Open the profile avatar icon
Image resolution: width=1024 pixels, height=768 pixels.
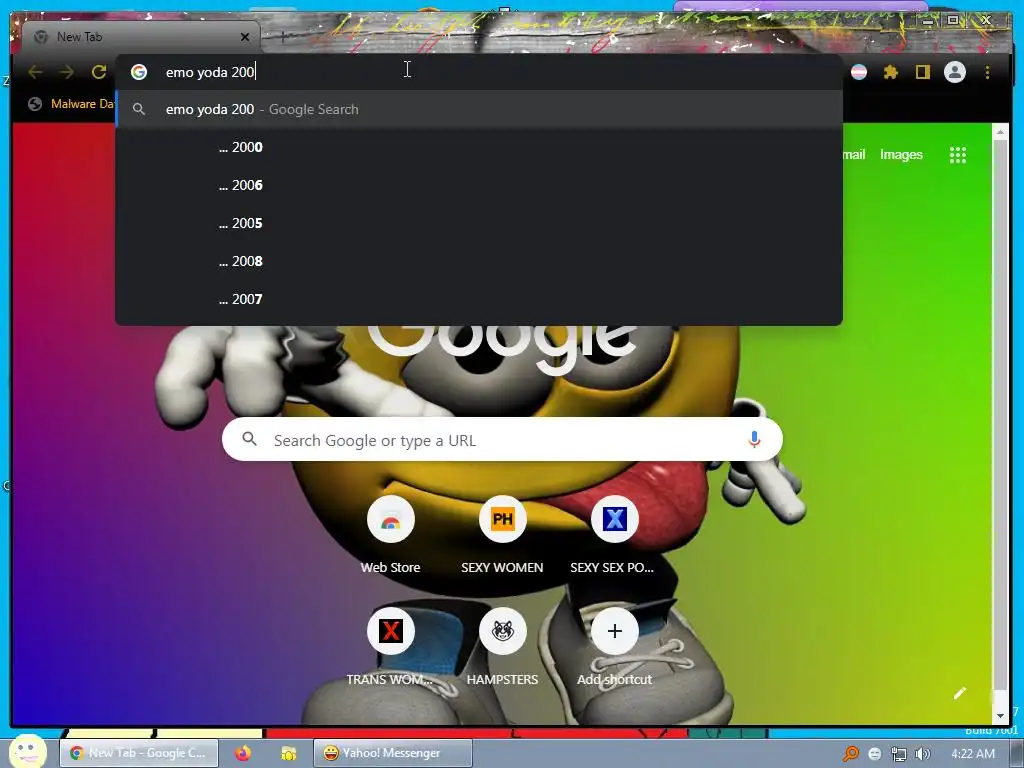(955, 72)
